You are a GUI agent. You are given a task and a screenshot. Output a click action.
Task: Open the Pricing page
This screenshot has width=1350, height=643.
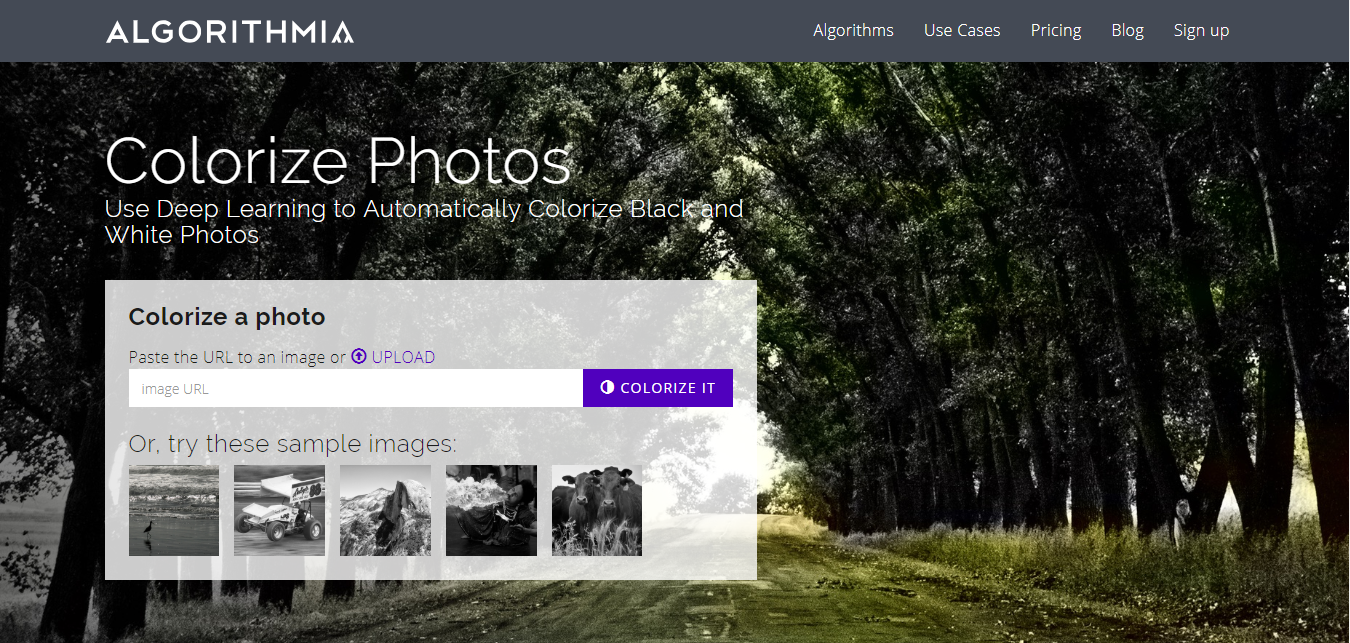pos(1056,30)
